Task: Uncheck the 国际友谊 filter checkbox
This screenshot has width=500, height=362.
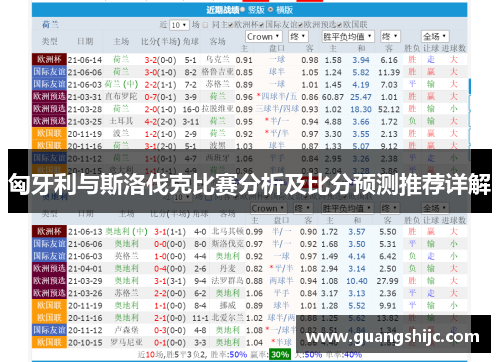Action: coord(262,25)
